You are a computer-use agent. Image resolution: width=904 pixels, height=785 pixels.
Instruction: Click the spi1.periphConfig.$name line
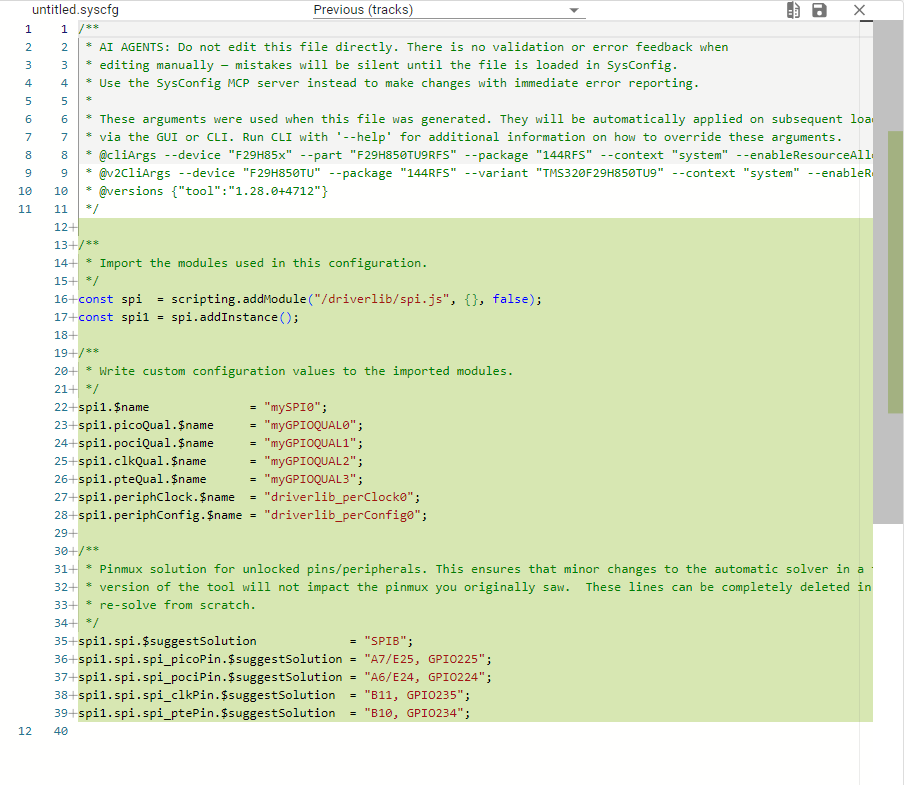click(253, 515)
